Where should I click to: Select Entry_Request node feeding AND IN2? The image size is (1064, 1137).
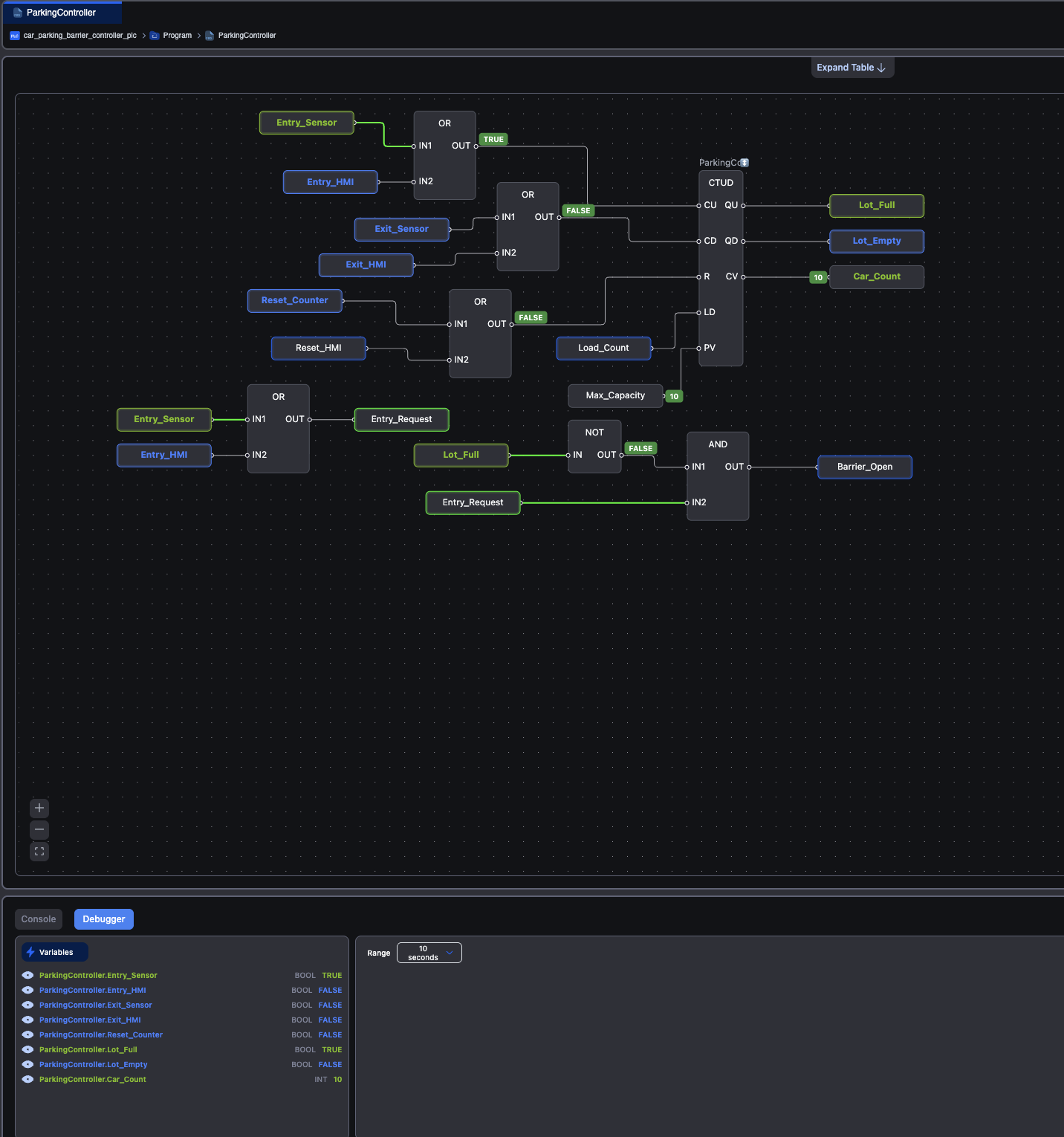tap(473, 502)
